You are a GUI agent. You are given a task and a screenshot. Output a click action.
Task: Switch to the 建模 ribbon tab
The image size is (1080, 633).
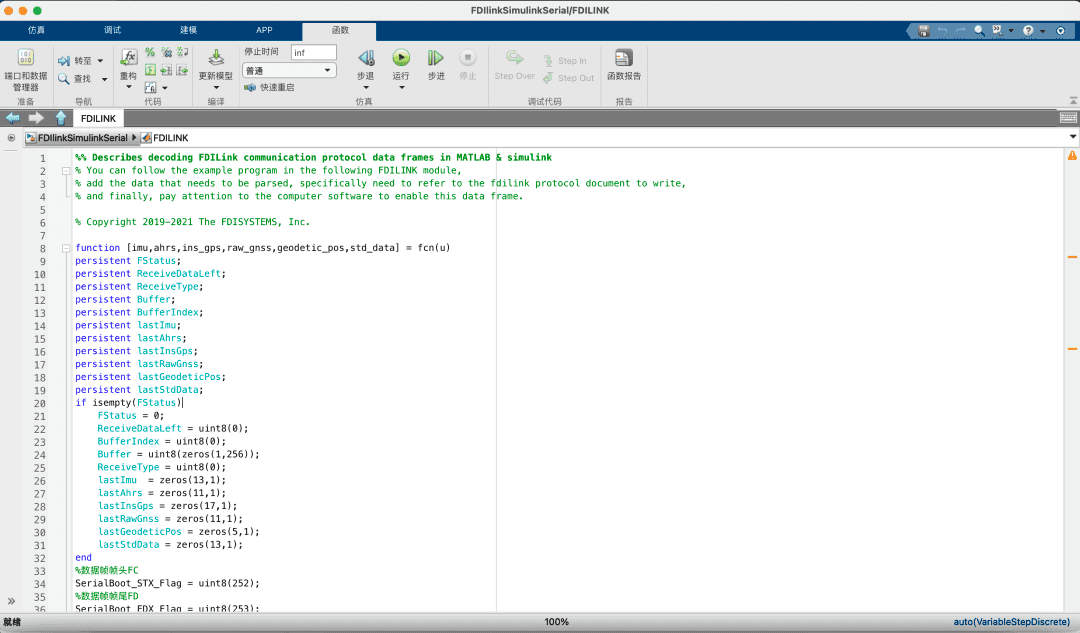tap(188, 30)
